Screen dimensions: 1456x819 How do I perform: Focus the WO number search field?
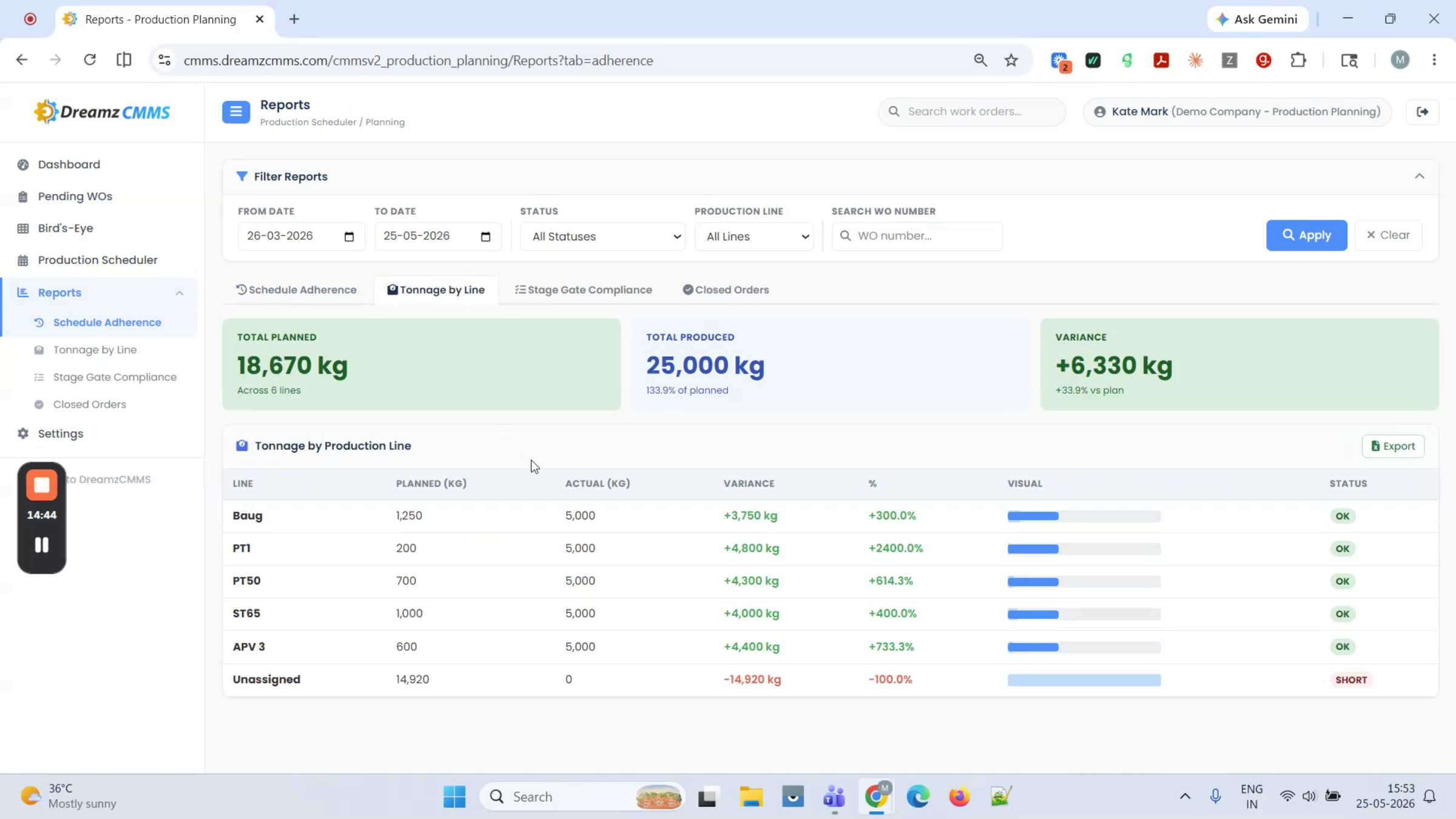click(x=917, y=236)
